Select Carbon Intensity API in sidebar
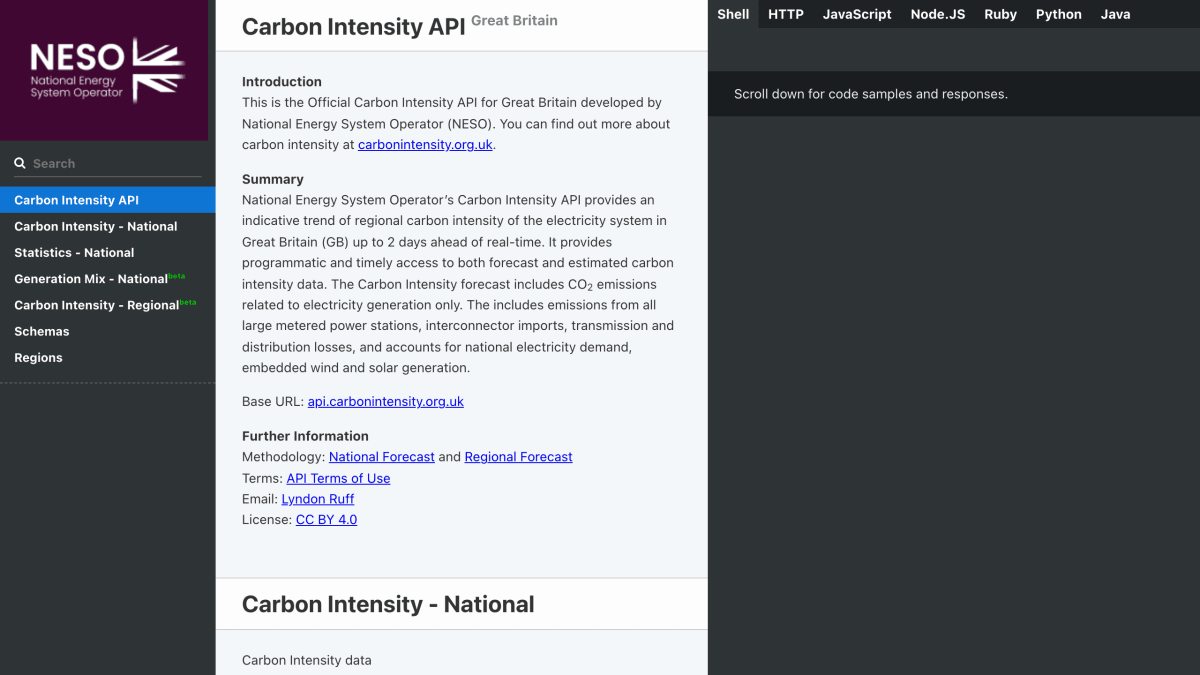 coord(107,200)
